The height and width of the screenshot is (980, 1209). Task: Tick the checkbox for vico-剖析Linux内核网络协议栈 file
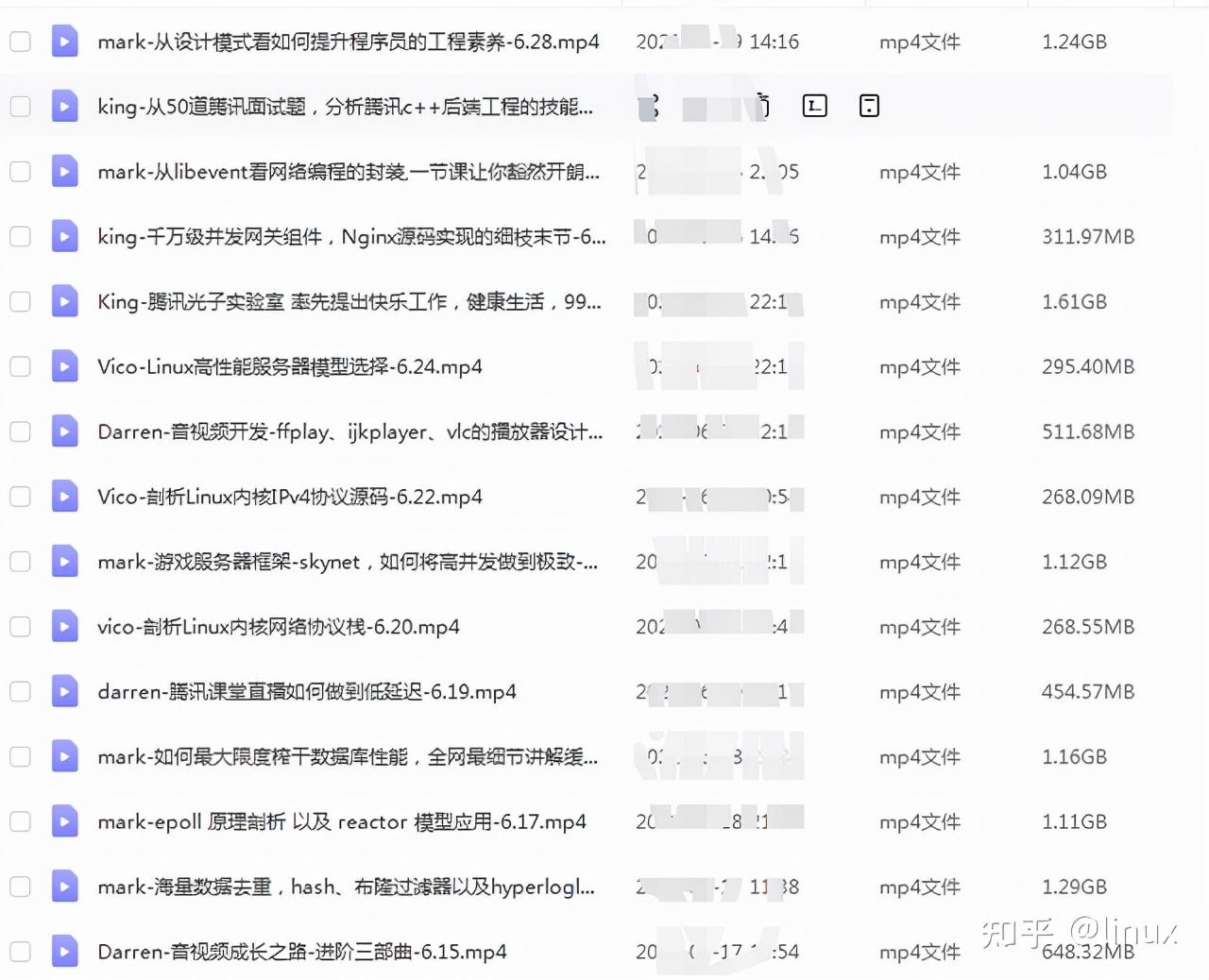[x=20, y=627]
